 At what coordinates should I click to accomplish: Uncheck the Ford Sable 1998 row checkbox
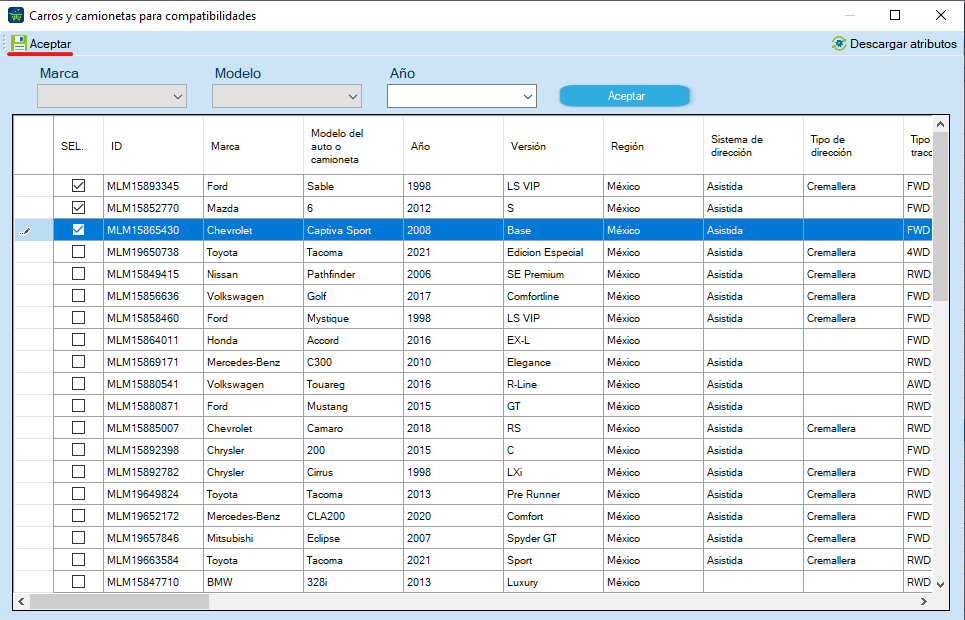(x=78, y=185)
